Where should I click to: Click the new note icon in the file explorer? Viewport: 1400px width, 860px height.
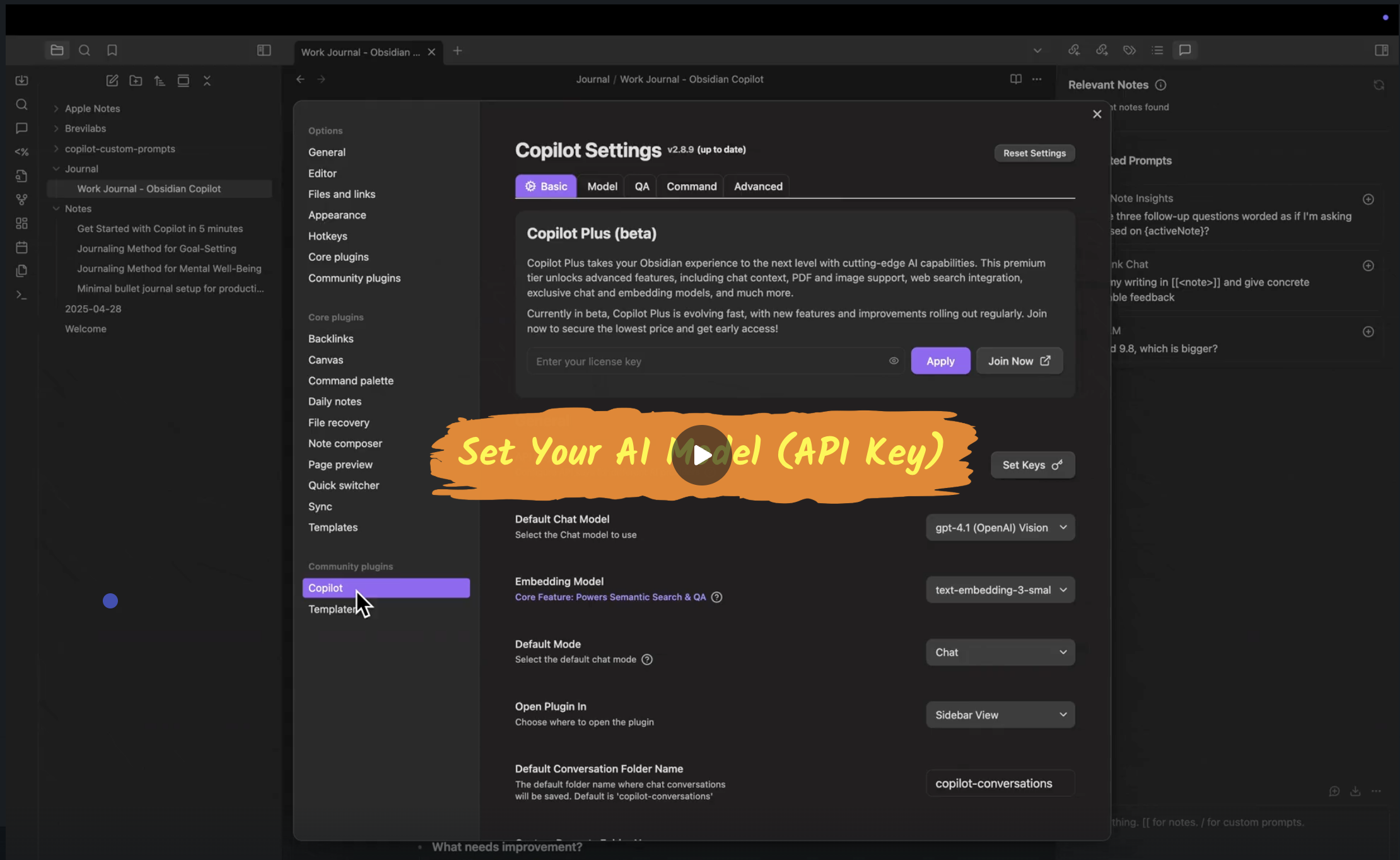[112, 81]
